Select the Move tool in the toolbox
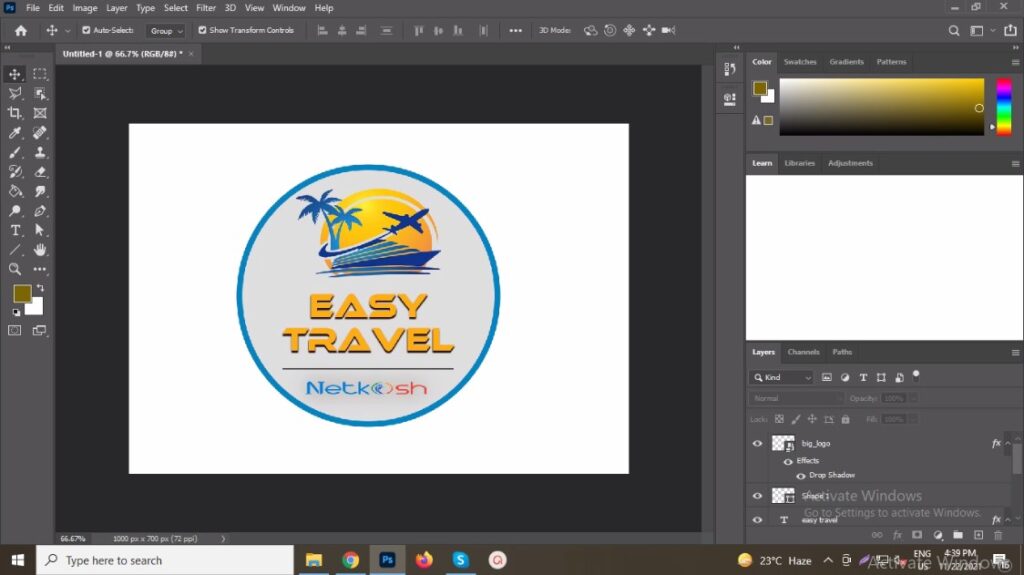This screenshot has width=1024, height=575. 14,74
